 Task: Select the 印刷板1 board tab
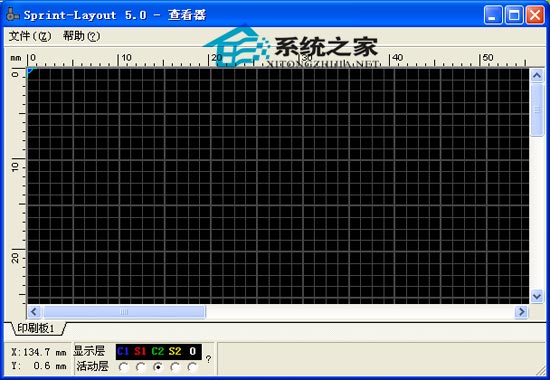[x=36, y=328]
